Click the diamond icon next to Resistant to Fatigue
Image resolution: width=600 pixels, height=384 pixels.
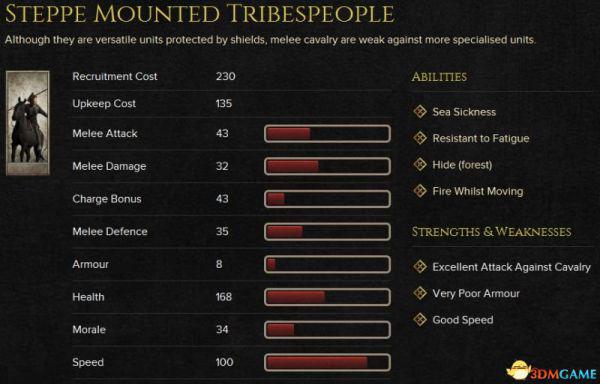click(x=420, y=138)
